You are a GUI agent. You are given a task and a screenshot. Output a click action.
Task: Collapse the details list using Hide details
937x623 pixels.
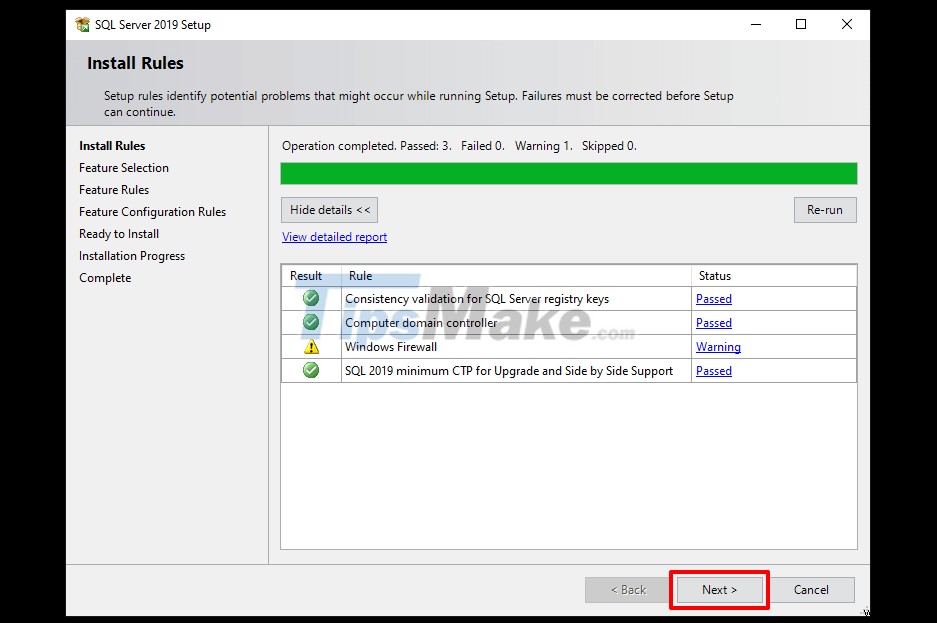click(x=329, y=209)
